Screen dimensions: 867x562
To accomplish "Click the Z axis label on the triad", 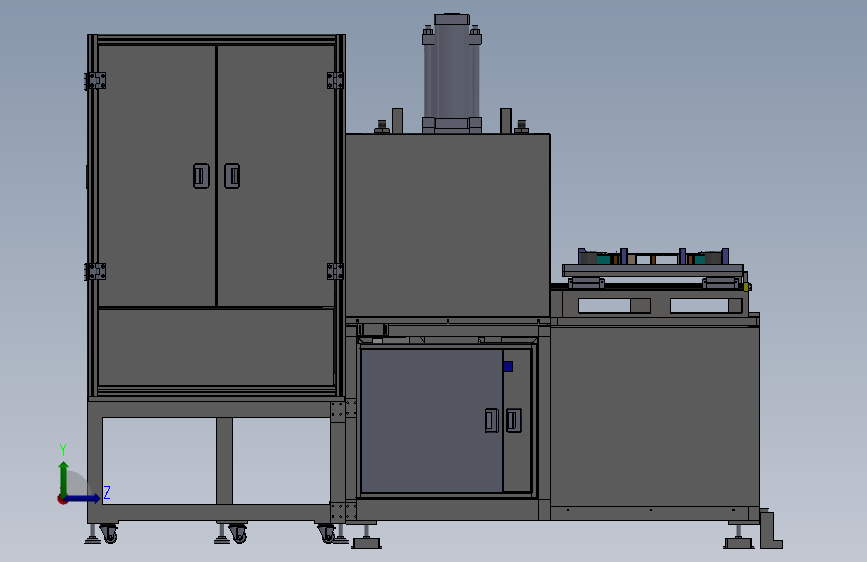I will click(107, 492).
